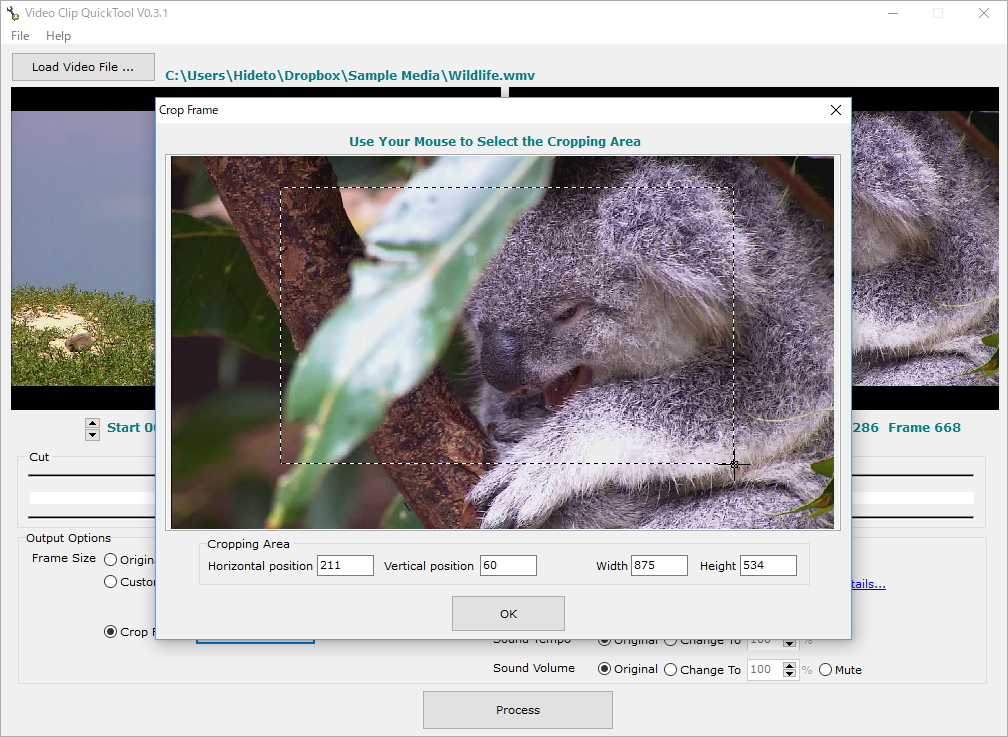Decrease the Start time with down arrow

(92, 434)
